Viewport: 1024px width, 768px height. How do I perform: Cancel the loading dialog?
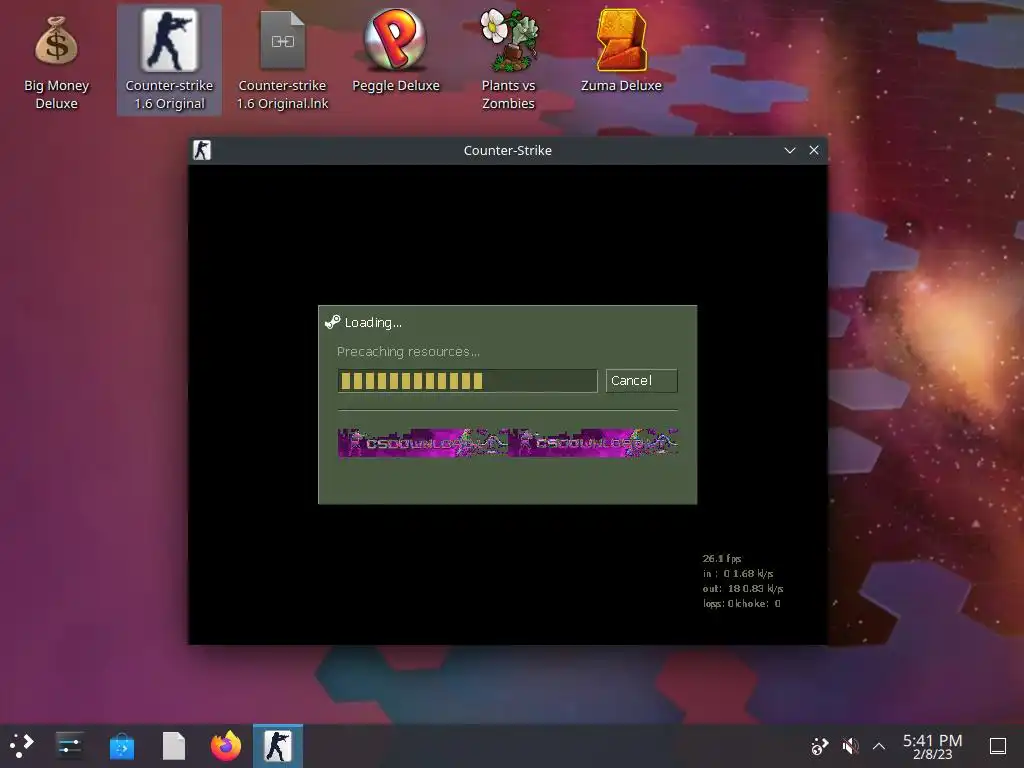click(x=641, y=381)
